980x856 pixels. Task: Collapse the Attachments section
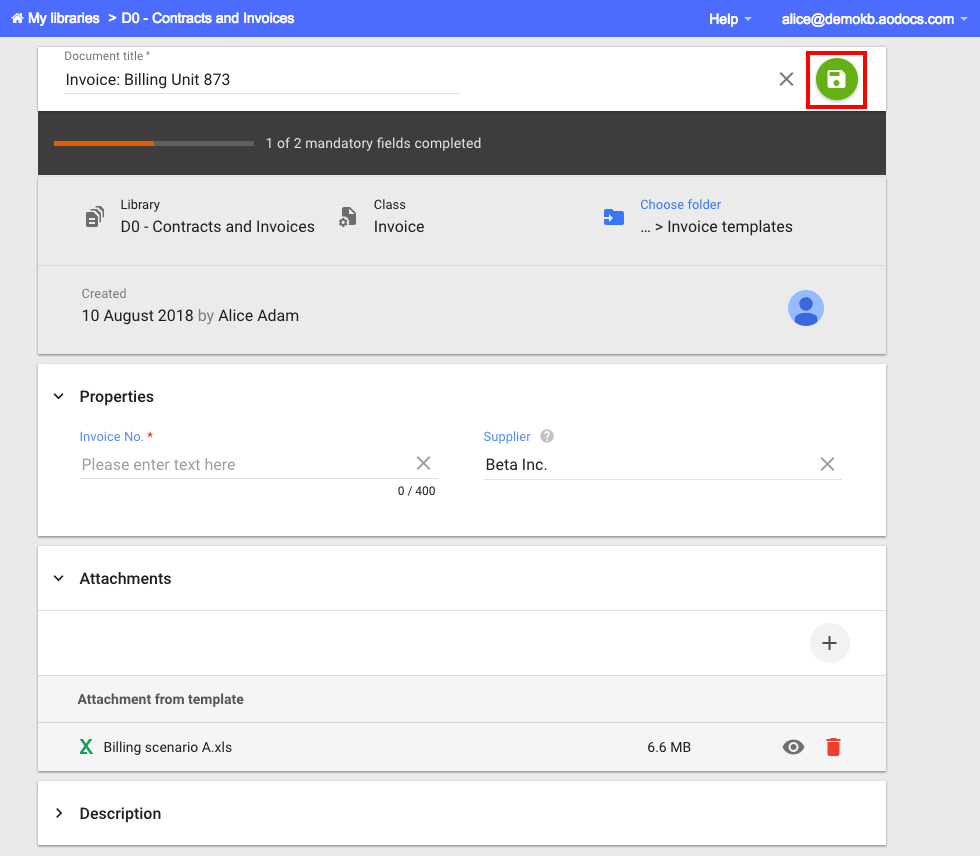(59, 578)
